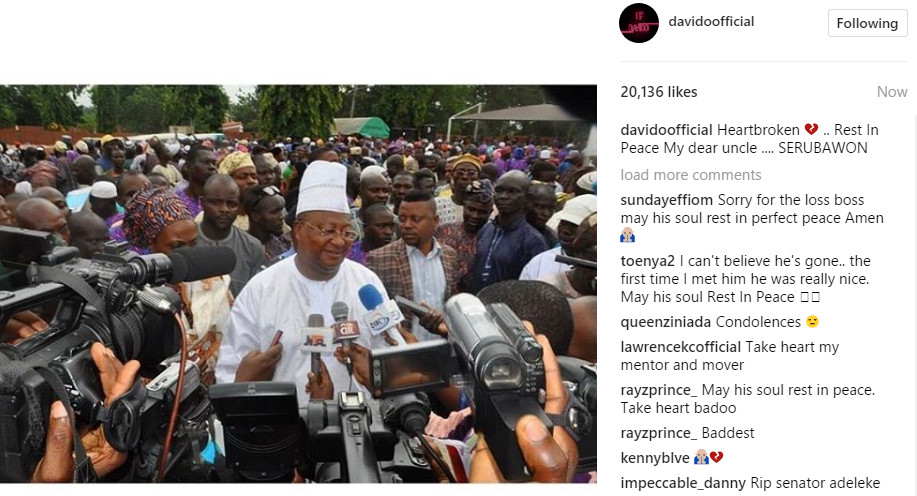View the 20,136 likes list
917x496 pixels.
pos(659,92)
